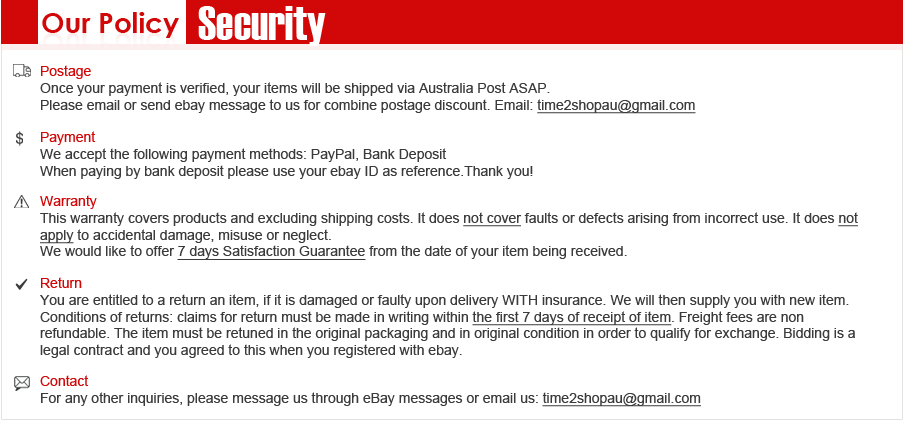
Task: Click the underlined '7 days Satisfaction Guarantee' text
Action: tap(272, 252)
